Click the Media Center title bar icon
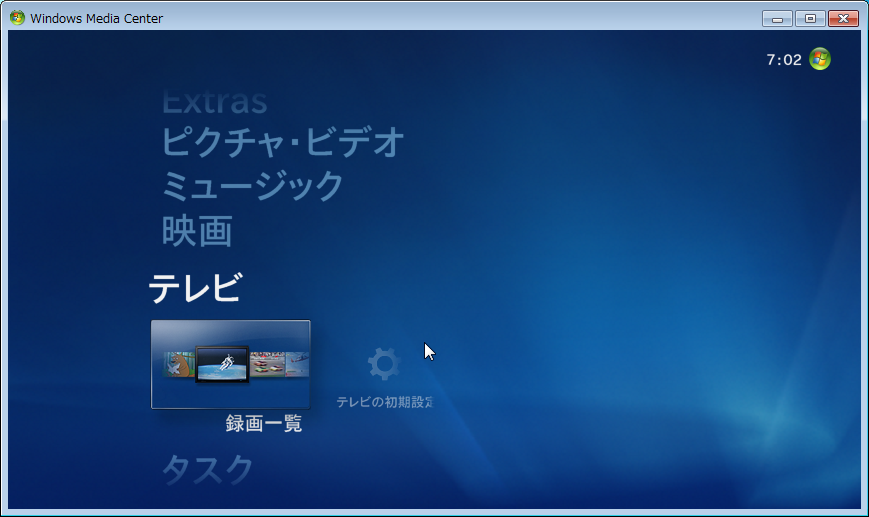869x517 pixels. click(17, 18)
